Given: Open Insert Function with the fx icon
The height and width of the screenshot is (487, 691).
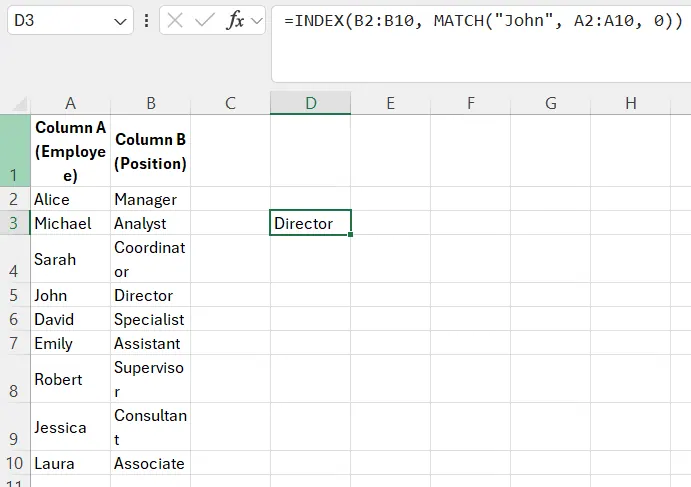Looking at the screenshot, I should pyautogui.click(x=235, y=21).
